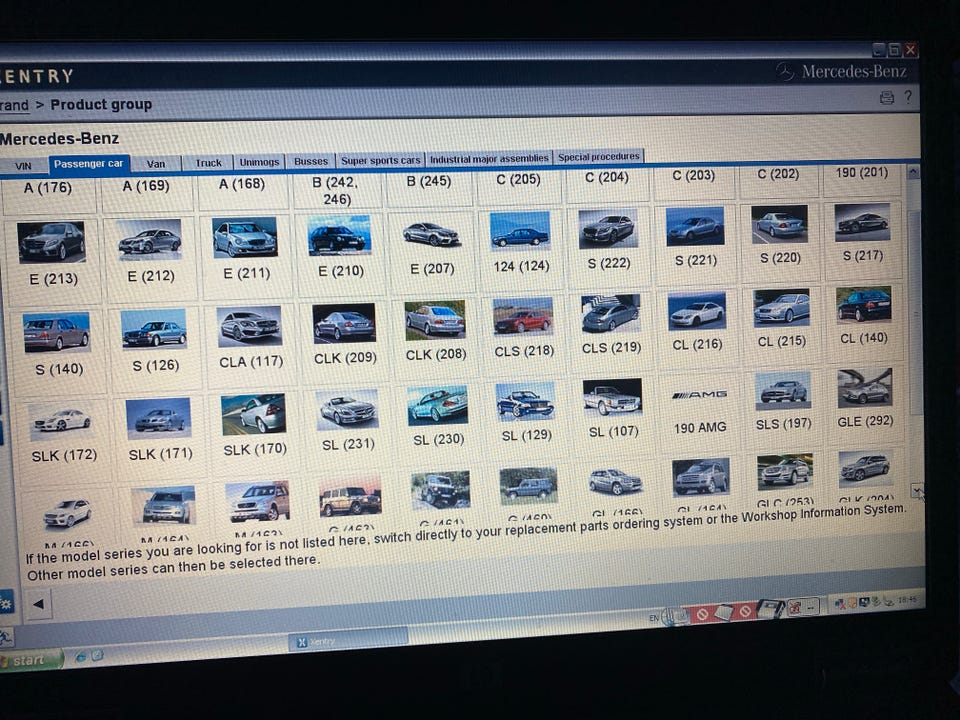This screenshot has width=960, height=720.
Task: Select model series A (169)
Action: point(146,186)
